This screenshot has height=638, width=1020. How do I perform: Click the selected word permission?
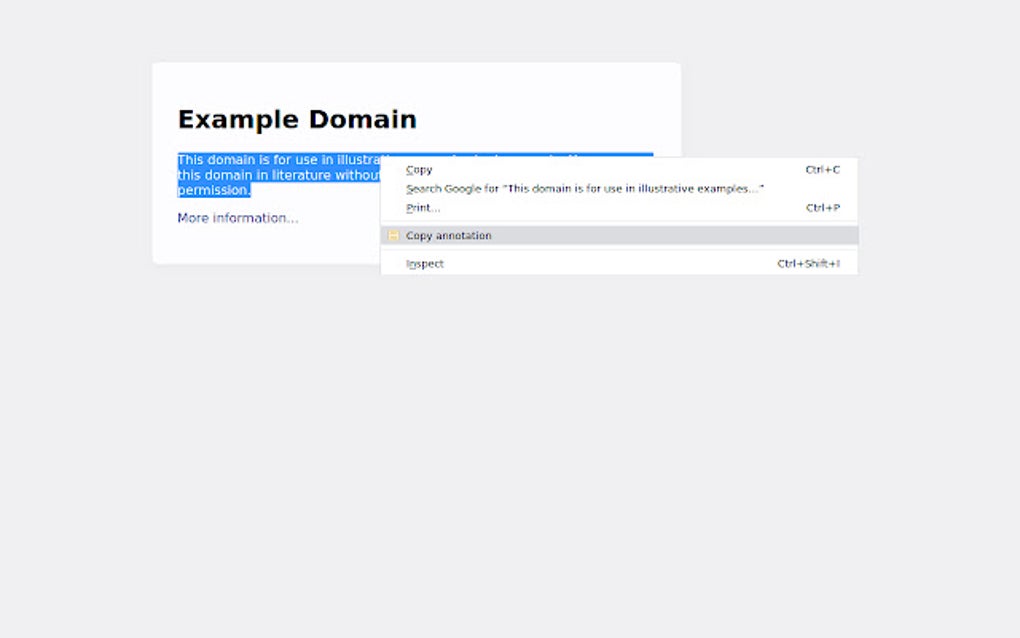click(x=212, y=189)
